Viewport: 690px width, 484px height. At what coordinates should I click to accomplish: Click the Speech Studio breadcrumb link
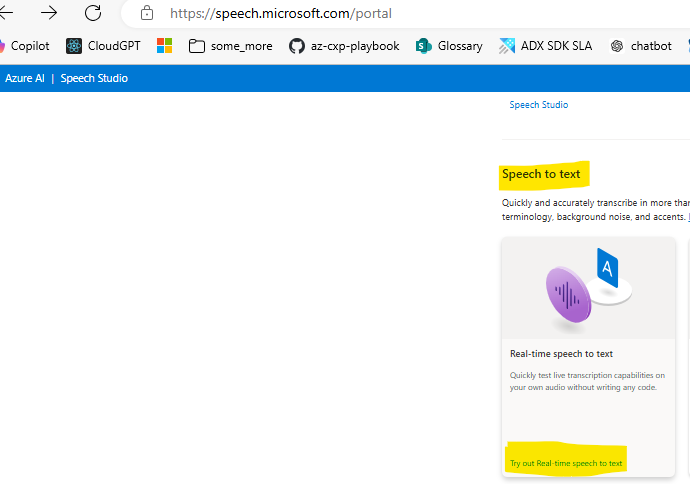539,105
